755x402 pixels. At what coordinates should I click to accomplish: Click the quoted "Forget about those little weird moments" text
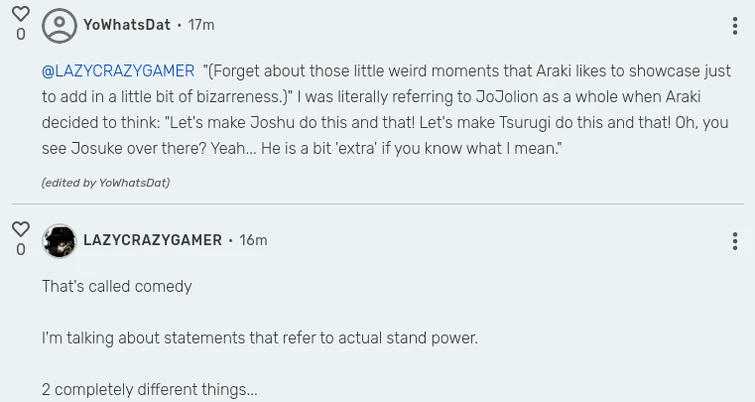tap(400, 71)
